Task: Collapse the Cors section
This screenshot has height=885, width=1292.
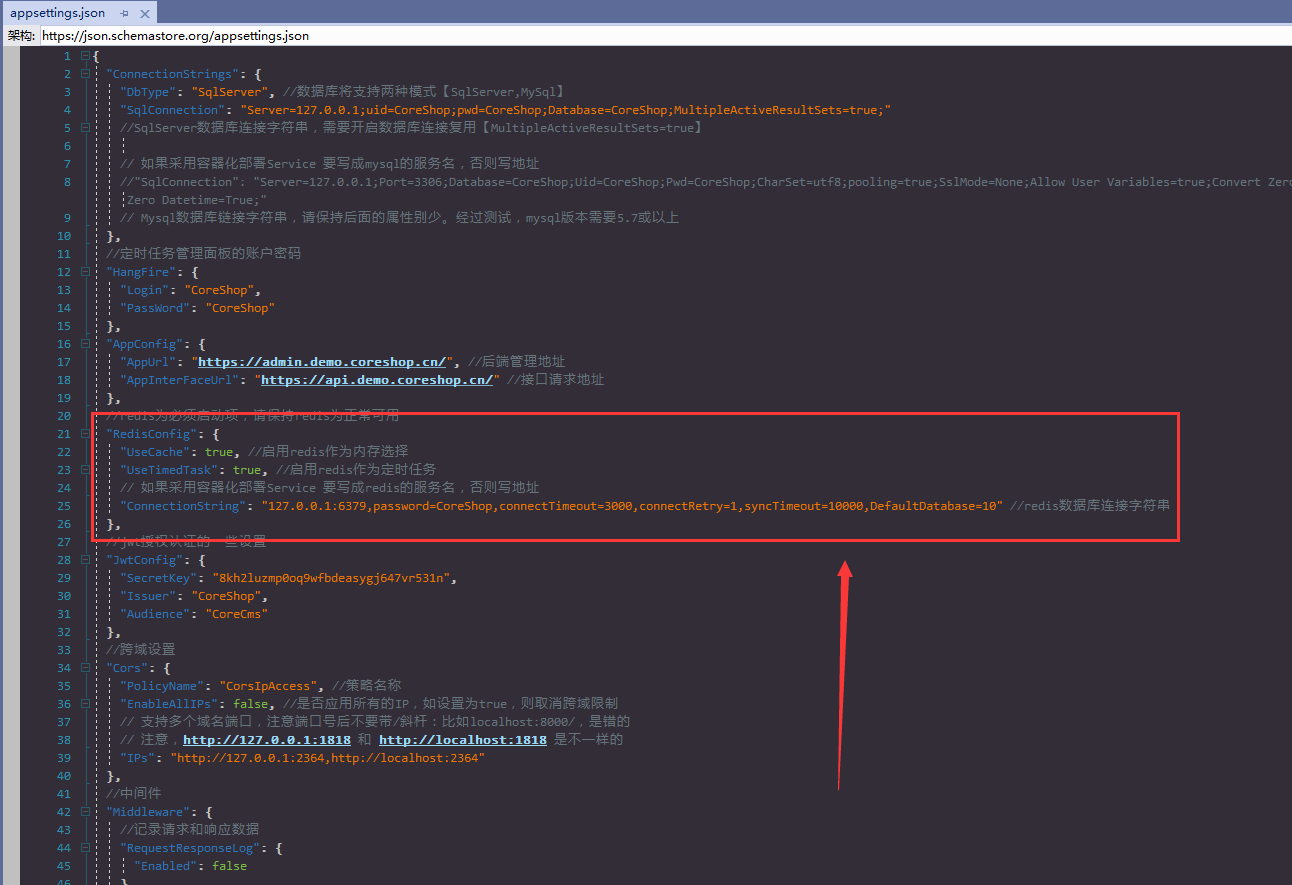Action: pos(83,668)
